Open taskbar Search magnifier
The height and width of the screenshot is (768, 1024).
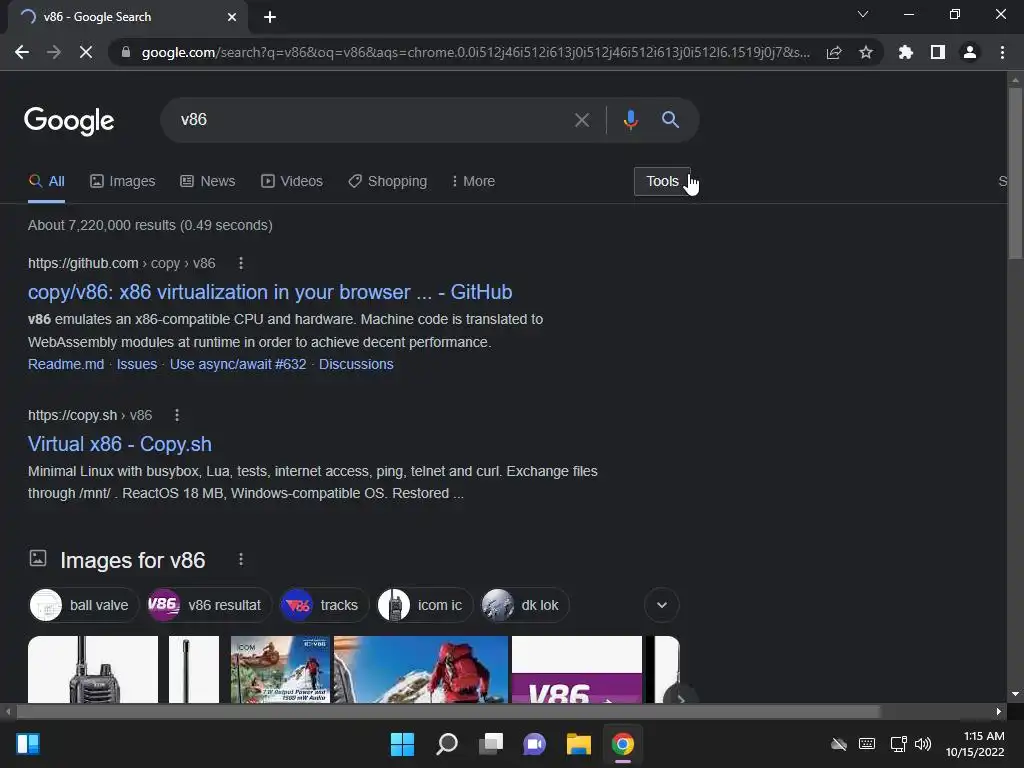447,744
